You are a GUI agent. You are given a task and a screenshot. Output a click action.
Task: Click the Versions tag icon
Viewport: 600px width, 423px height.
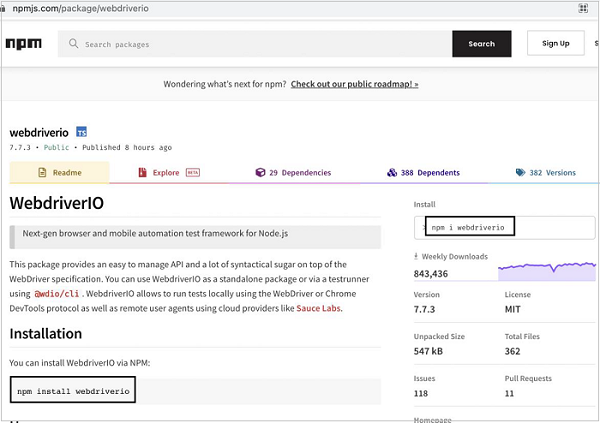click(x=520, y=172)
